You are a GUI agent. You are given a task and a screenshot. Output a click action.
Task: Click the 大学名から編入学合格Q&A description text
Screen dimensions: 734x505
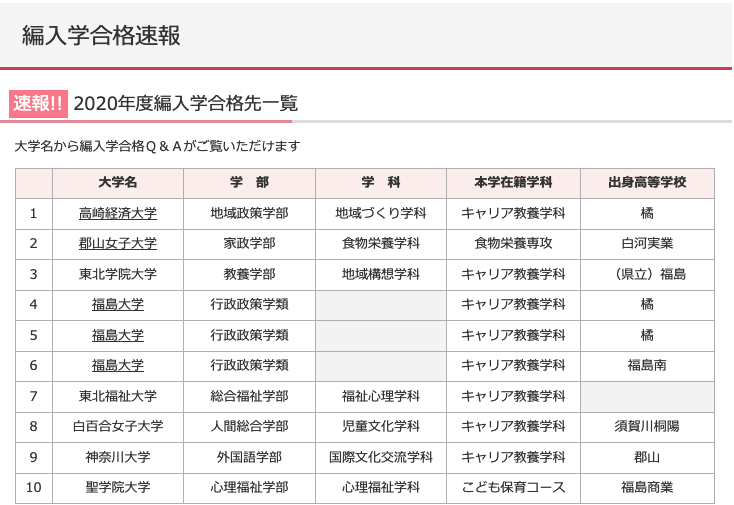coord(157,146)
